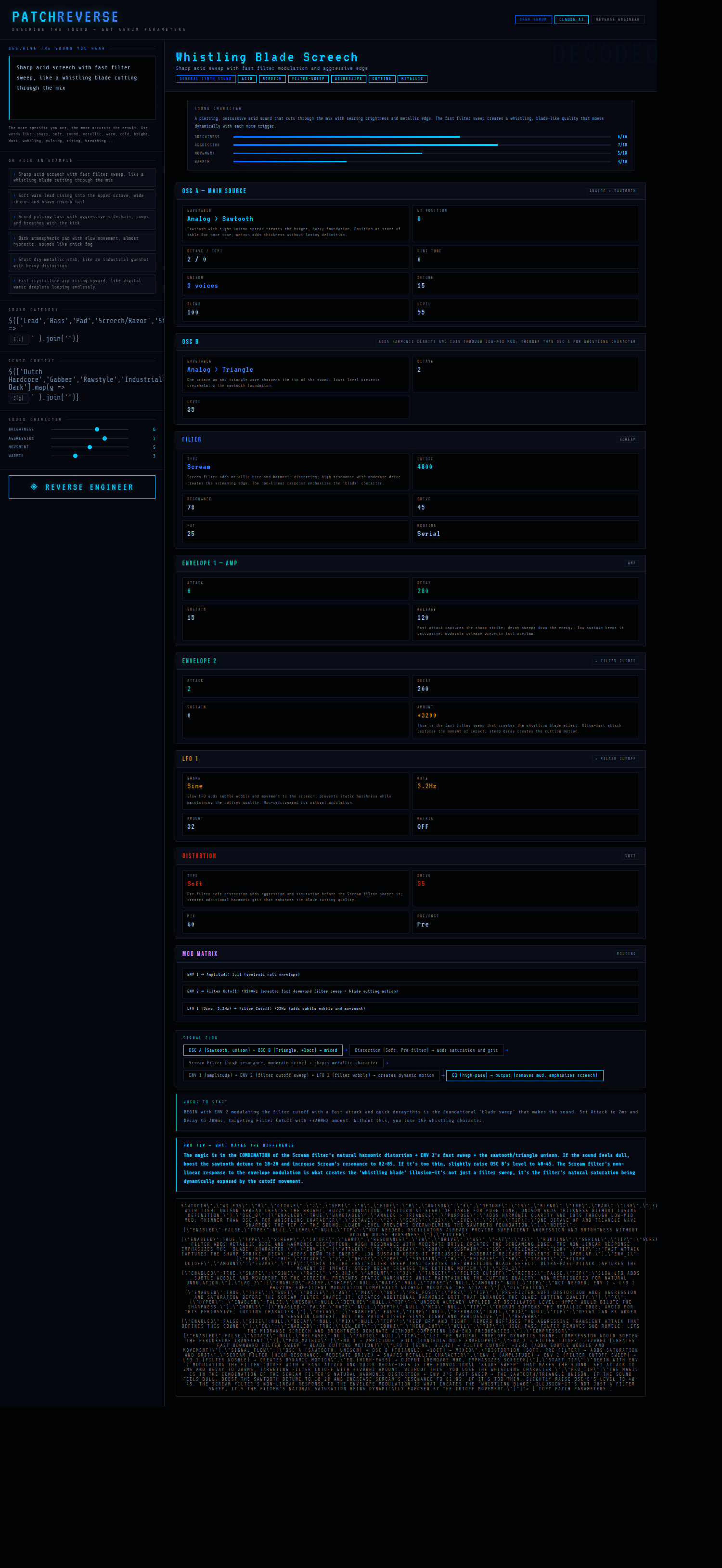Viewport: 722px width, 1568px height.
Task: Click the 'LFO 1 (Sine, 3.2Hz)' mod matrix row
Action: (x=411, y=1008)
